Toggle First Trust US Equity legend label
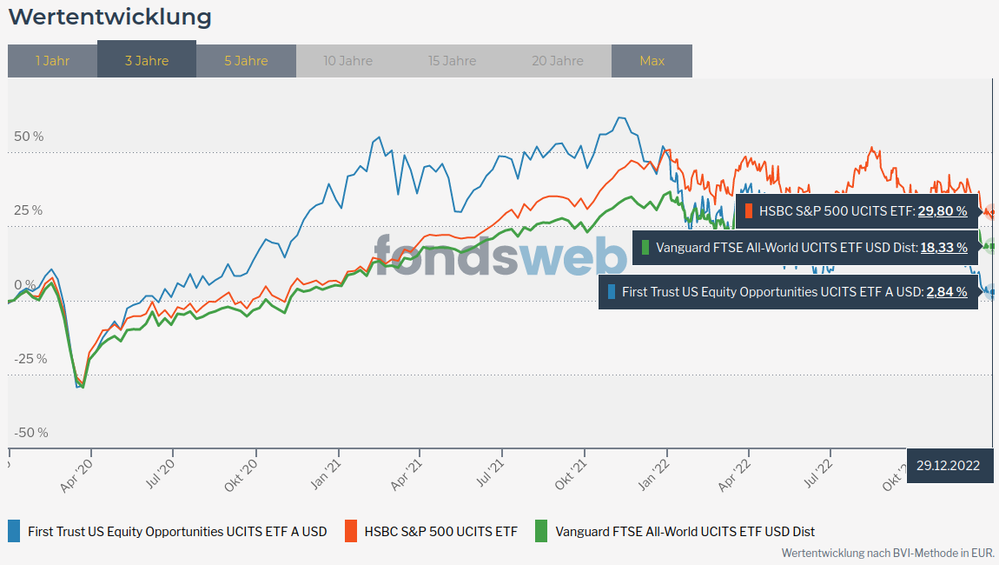 pyautogui.click(x=176, y=531)
